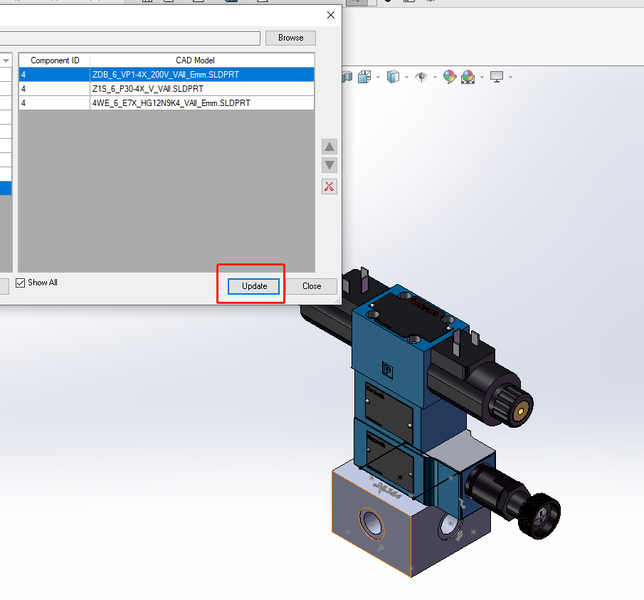
Task: Select the Display Style cube icon
Action: coord(393,77)
